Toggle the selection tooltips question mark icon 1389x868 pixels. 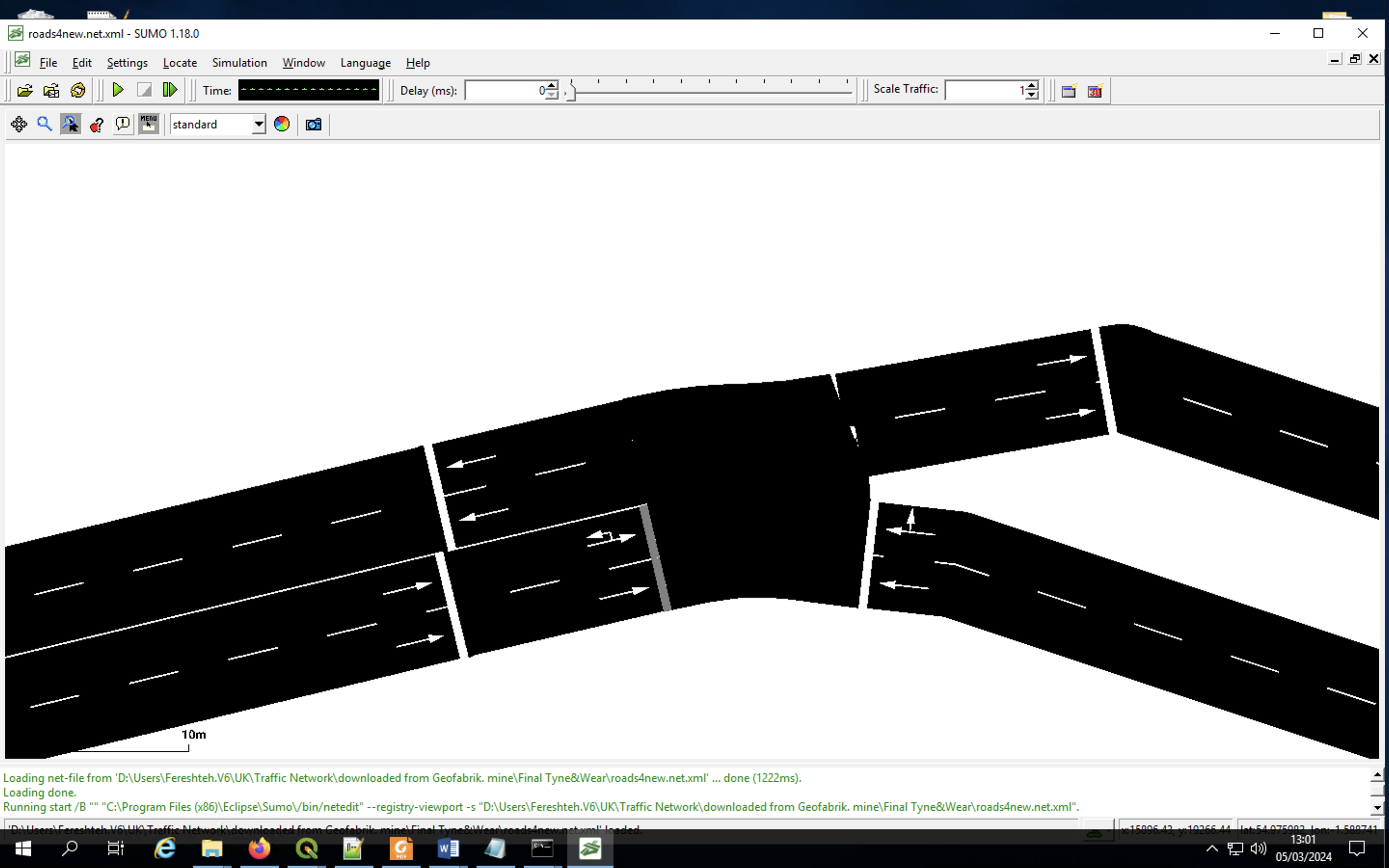point(96,124)
